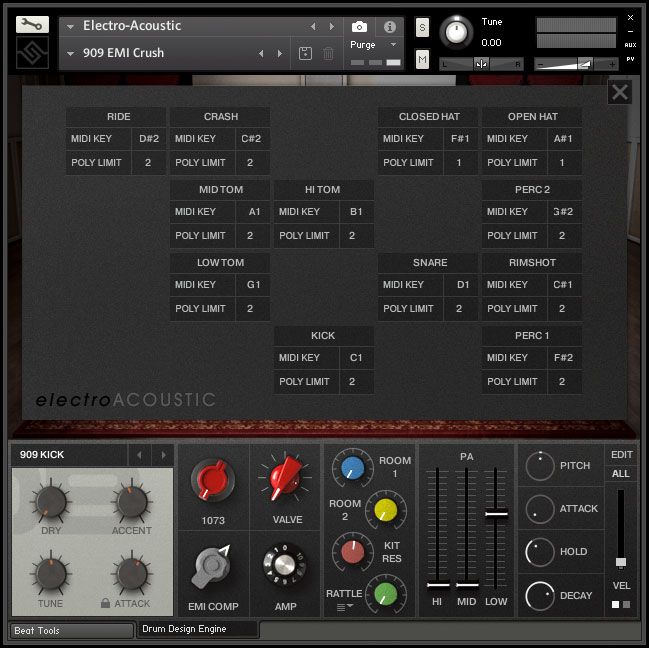Open the RIDE MIDI KEY D#2 selector
The image size is (649, 648).
pos(149,139)
